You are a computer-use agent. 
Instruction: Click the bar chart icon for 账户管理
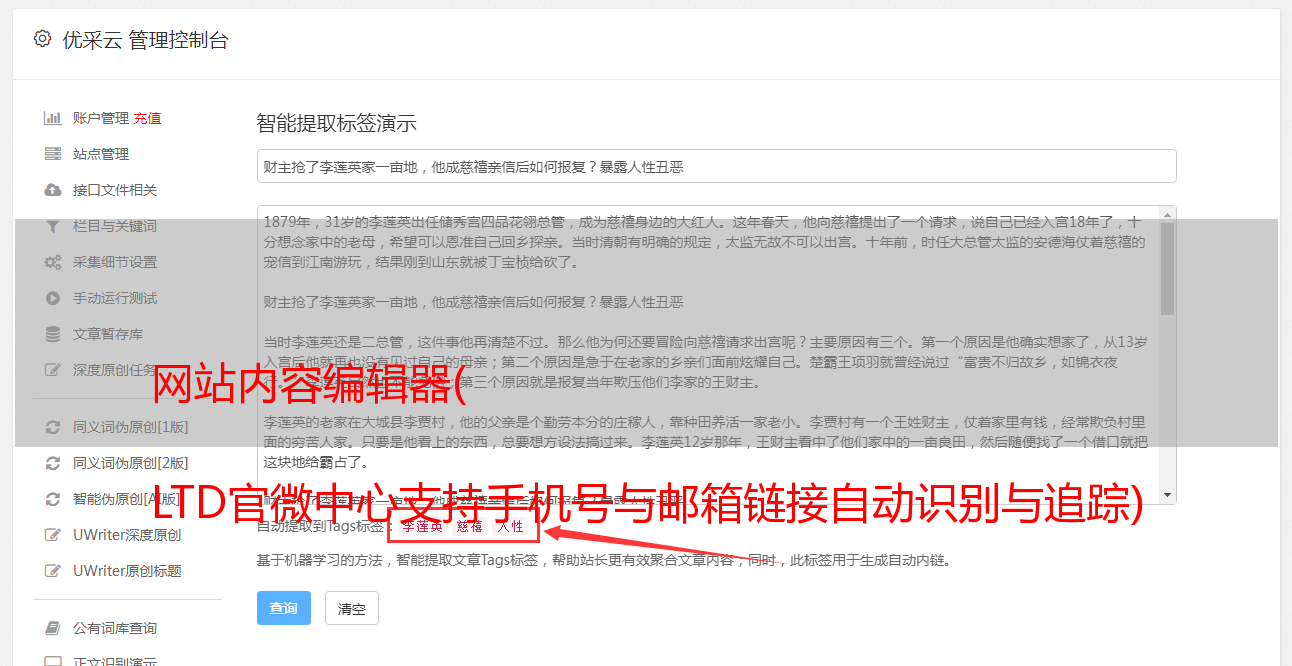tap(53, 118)
